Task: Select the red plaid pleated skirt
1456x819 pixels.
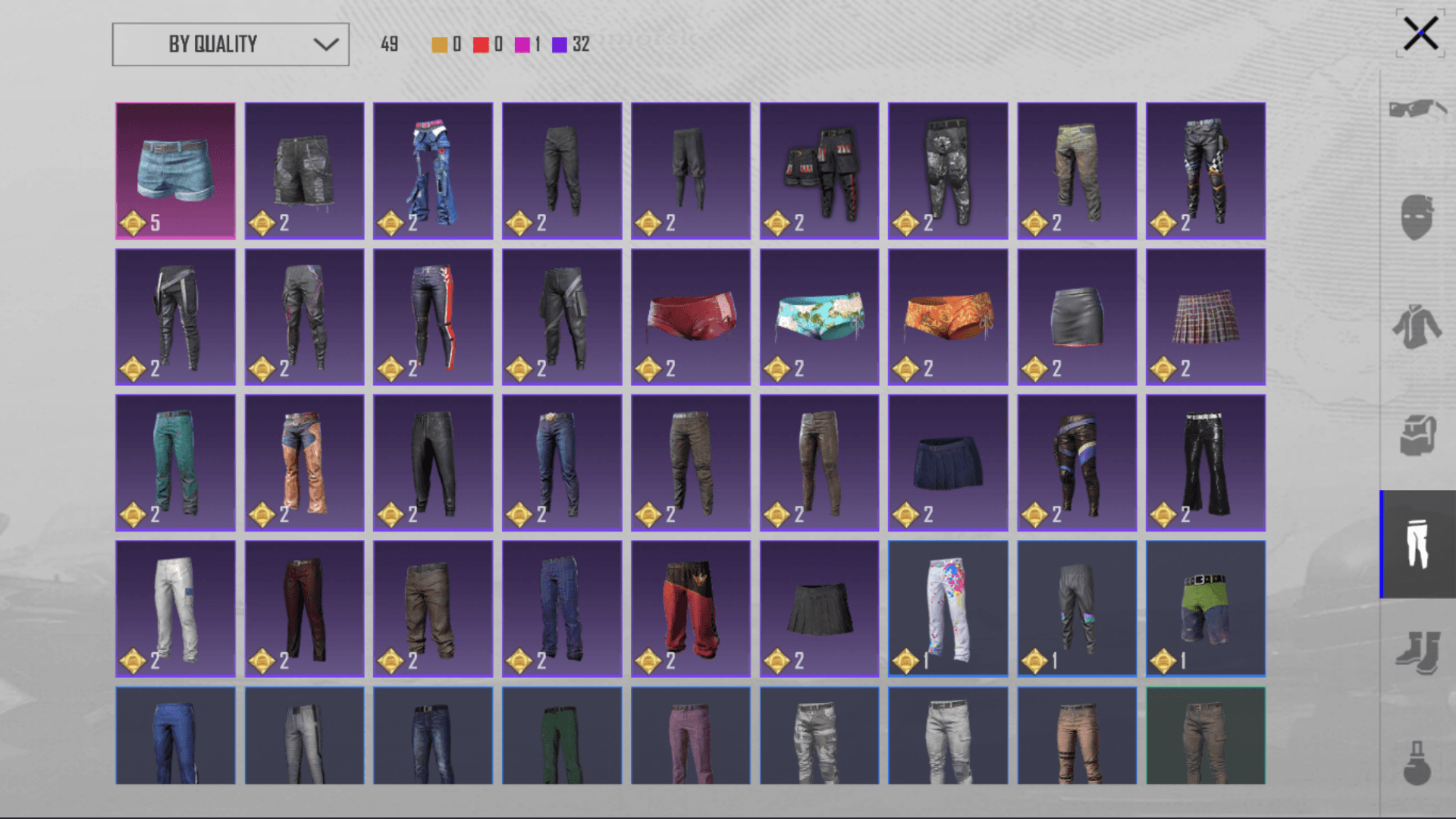Action: [1206, 317]
